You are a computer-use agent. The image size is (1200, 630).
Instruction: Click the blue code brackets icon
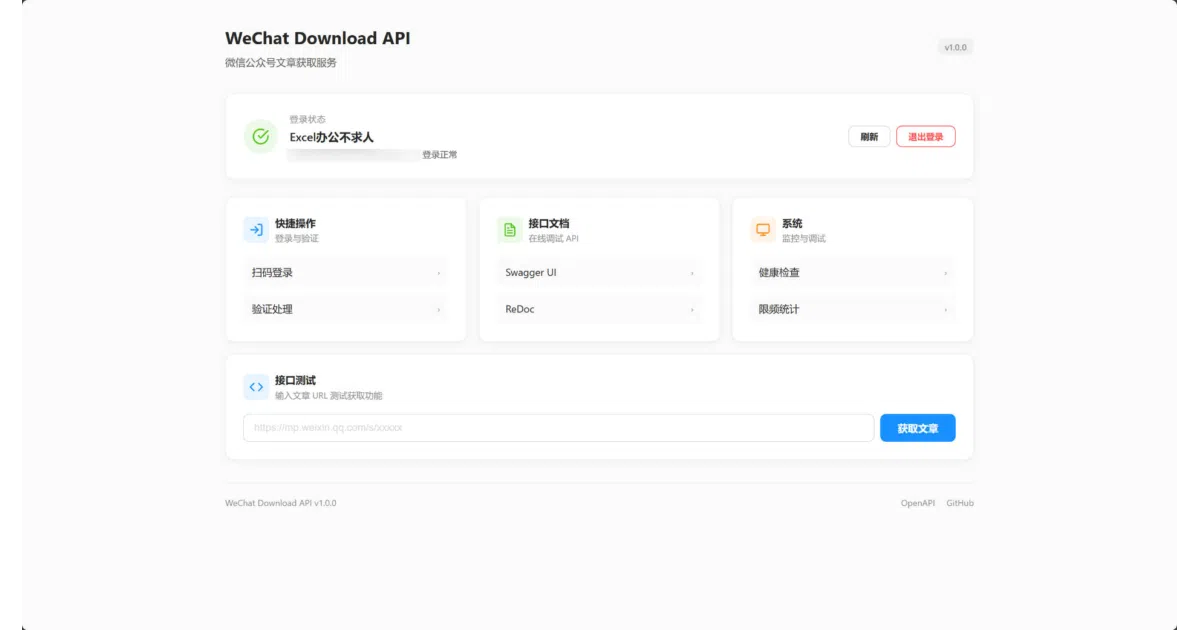256,387
